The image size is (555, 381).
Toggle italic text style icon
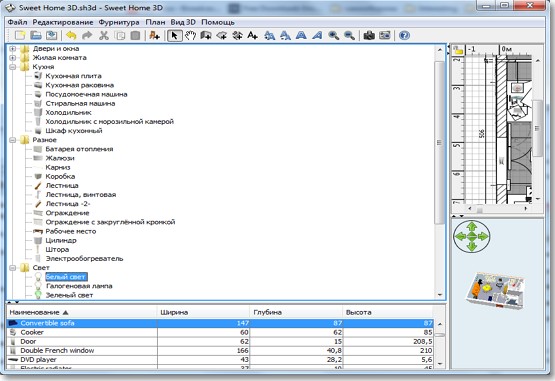317,35
